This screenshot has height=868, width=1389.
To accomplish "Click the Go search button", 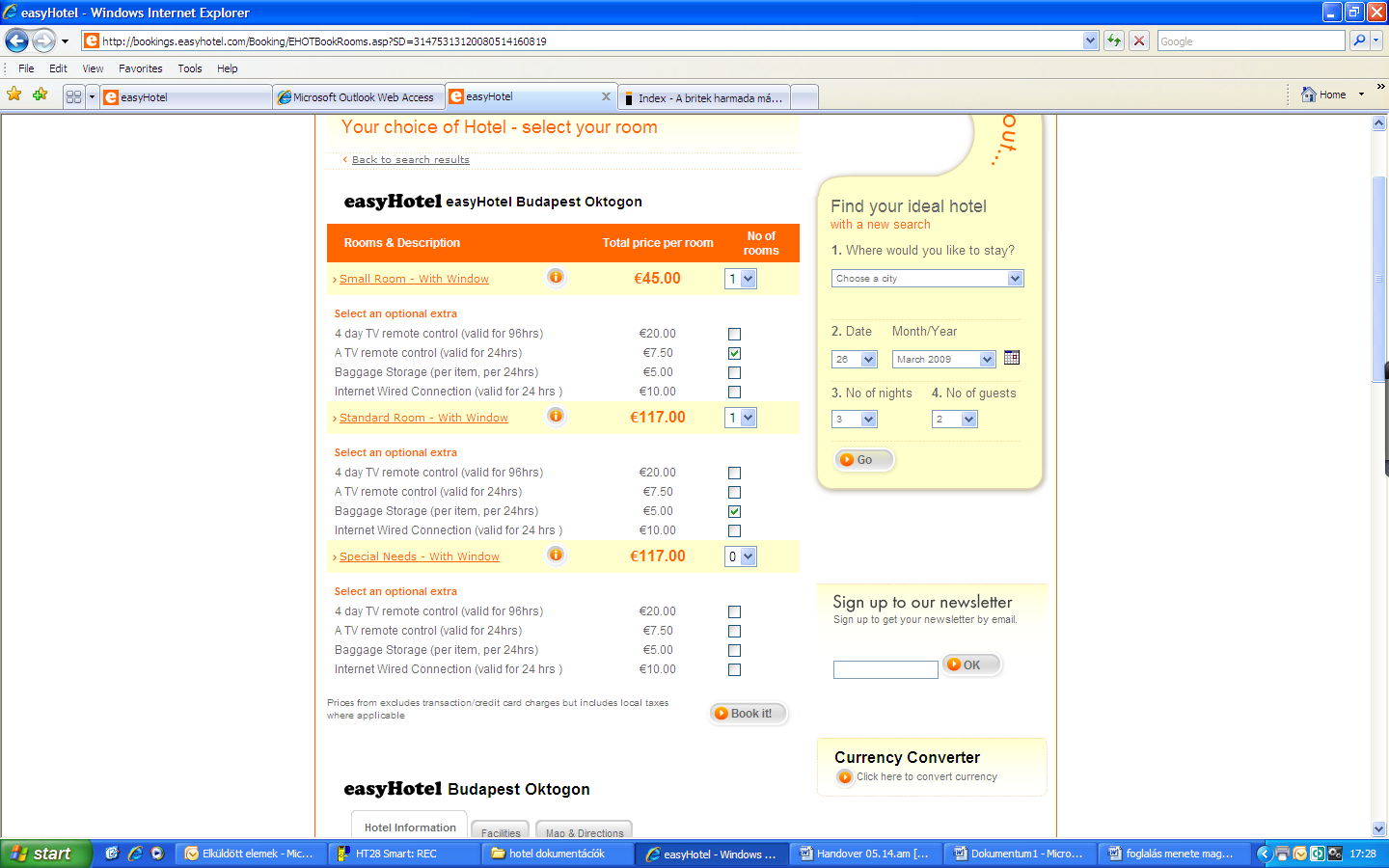I will (x=863, y=460).
